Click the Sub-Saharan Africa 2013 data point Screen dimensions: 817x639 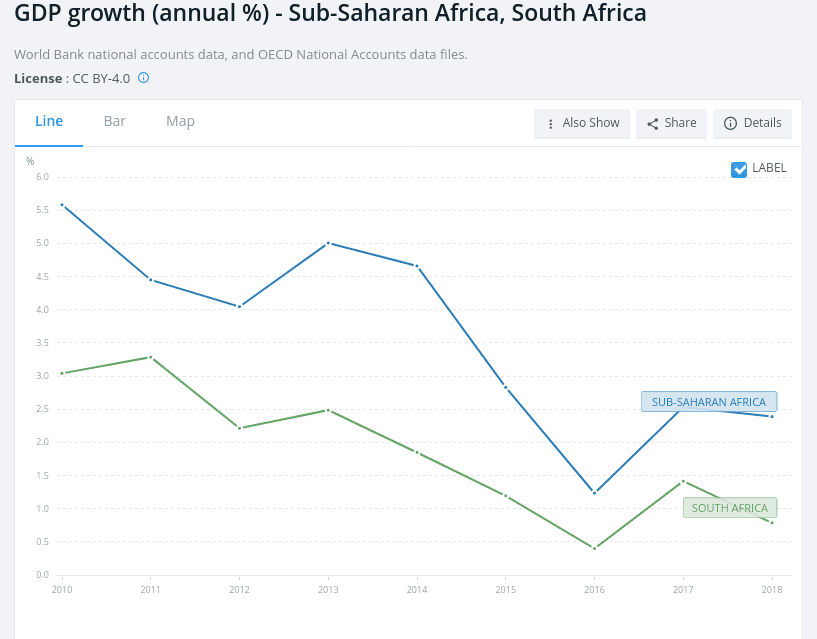328,243
